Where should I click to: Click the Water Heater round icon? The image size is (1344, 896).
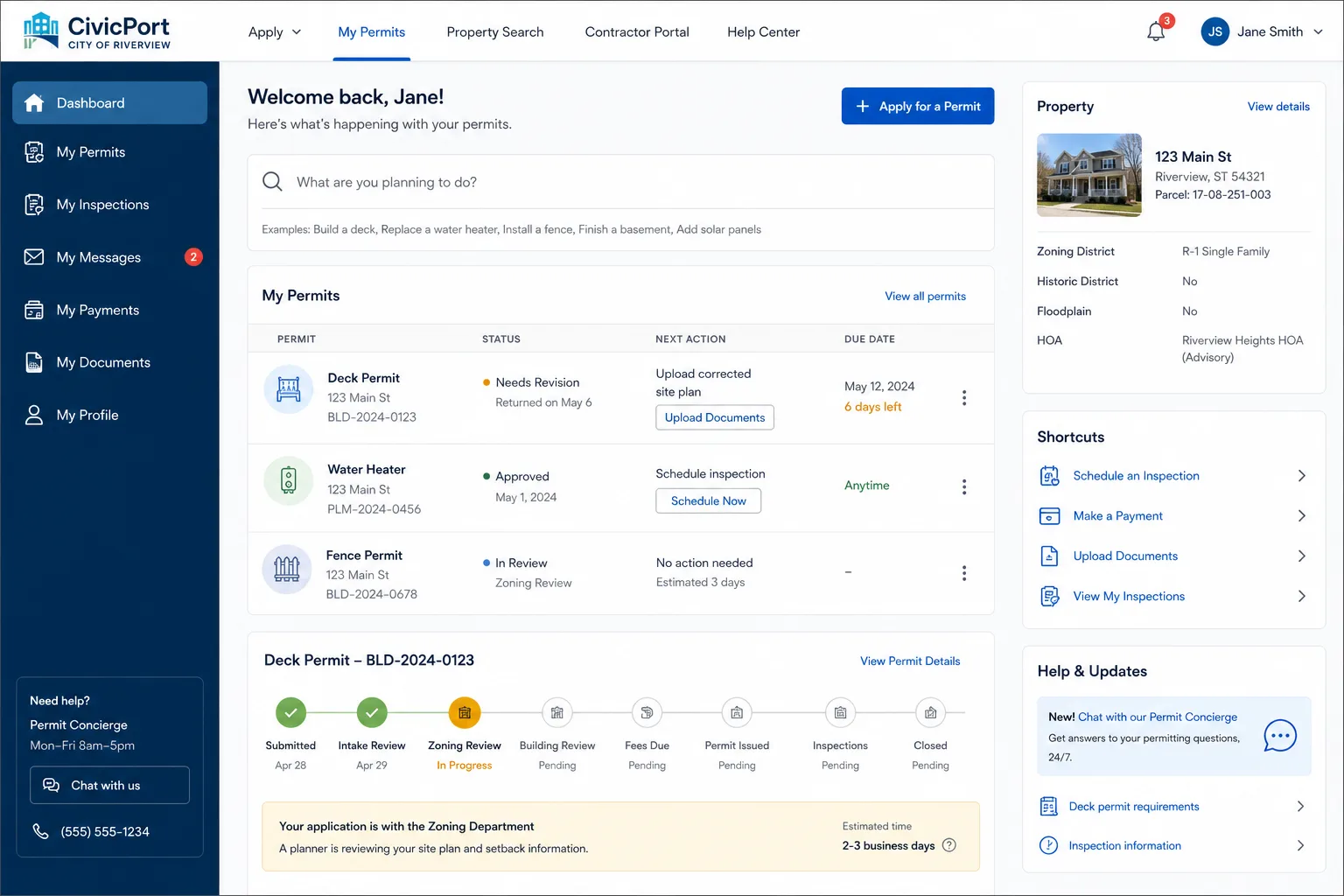(x=289, y=480)
